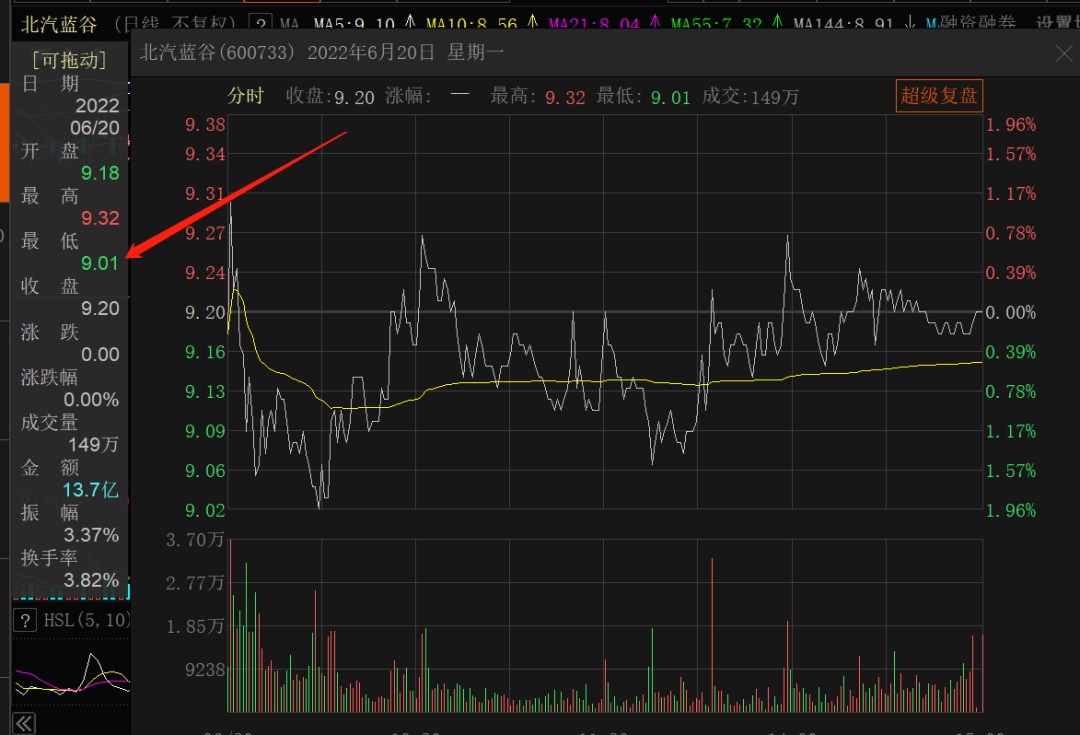This screenshot has width=1080, height=735.
Task: Select the red 1.57% percent axis label
Action: point(1011,154)
